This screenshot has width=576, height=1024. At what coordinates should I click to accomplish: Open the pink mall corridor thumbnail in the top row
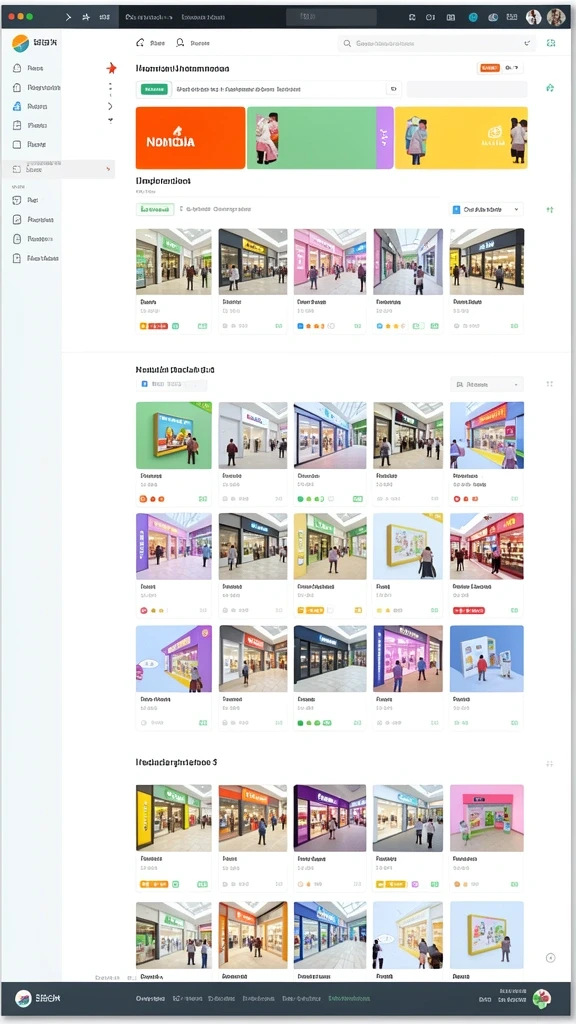[x=330, y=261]
